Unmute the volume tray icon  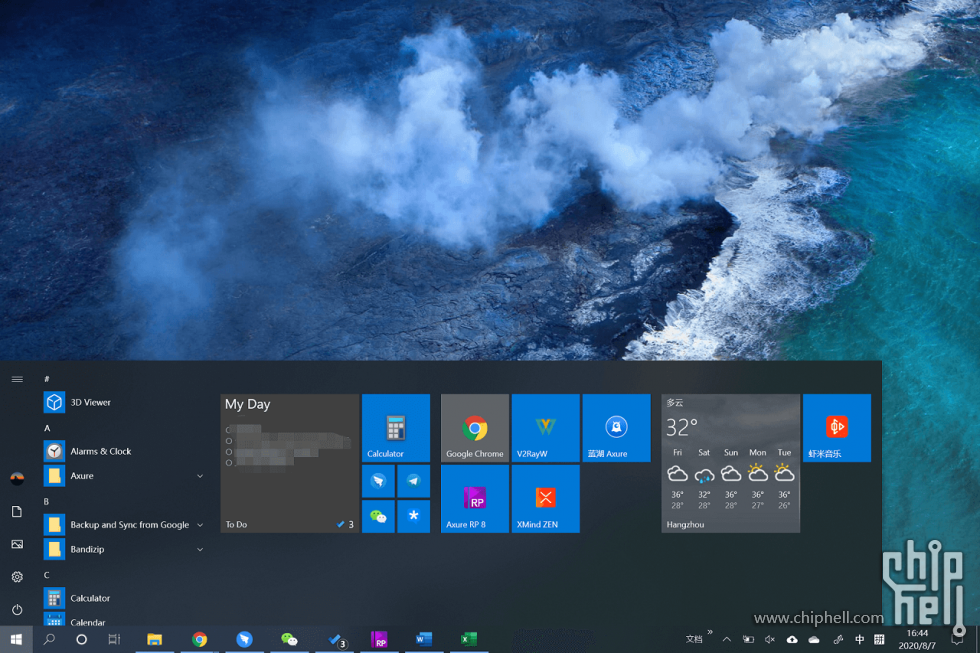tap(770, 639)
